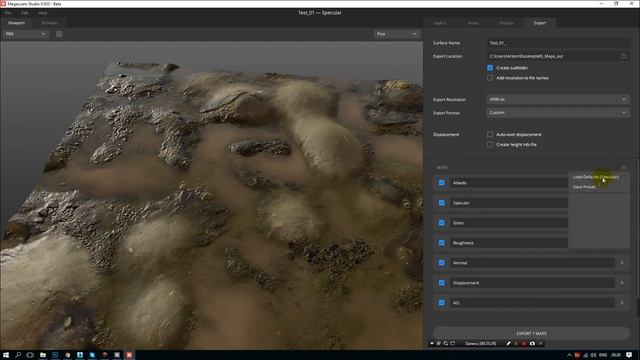Edit the Normal map name field

click(x=532, y=263)
